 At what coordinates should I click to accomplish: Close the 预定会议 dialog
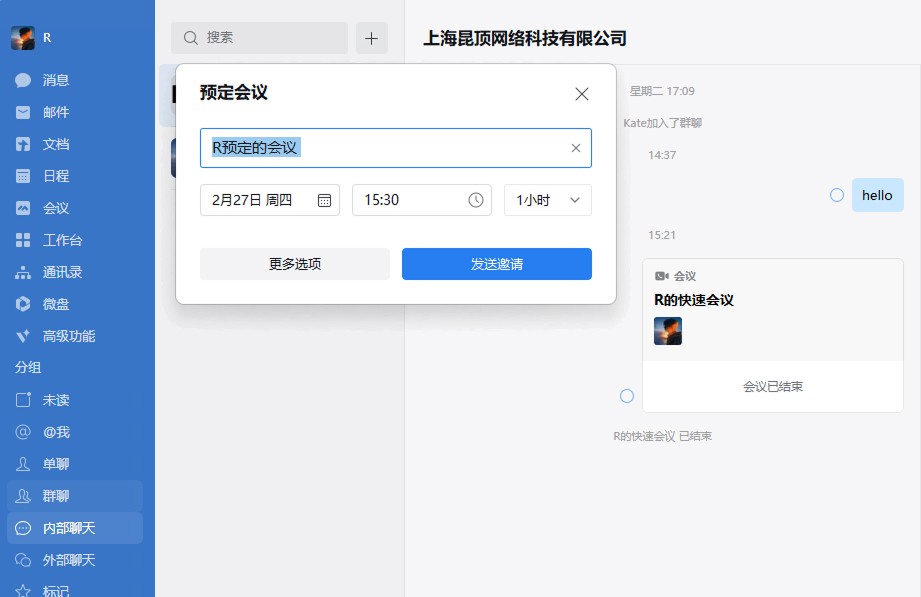(581, 94)
